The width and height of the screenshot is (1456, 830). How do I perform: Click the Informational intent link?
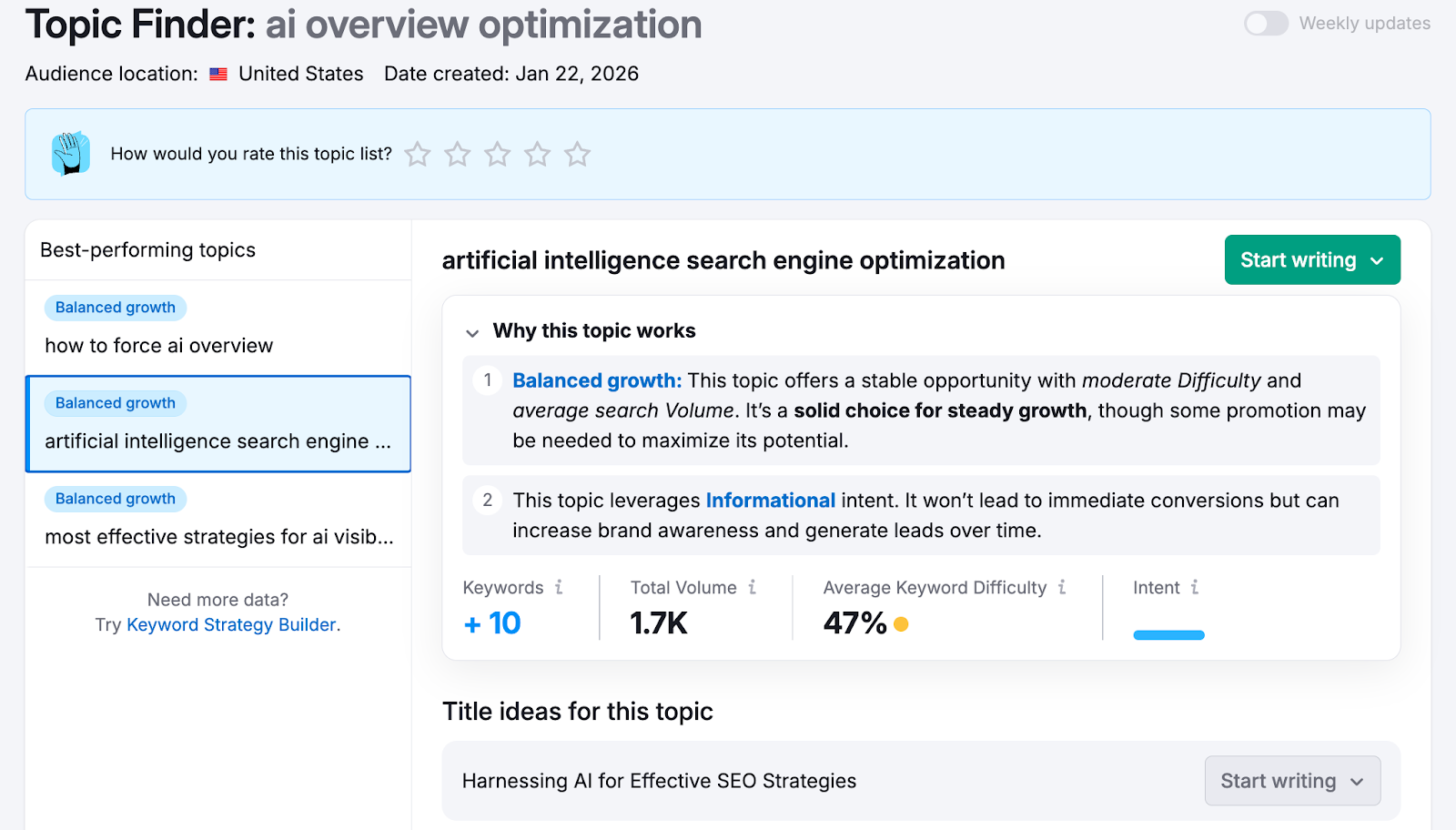coord(771,500)
